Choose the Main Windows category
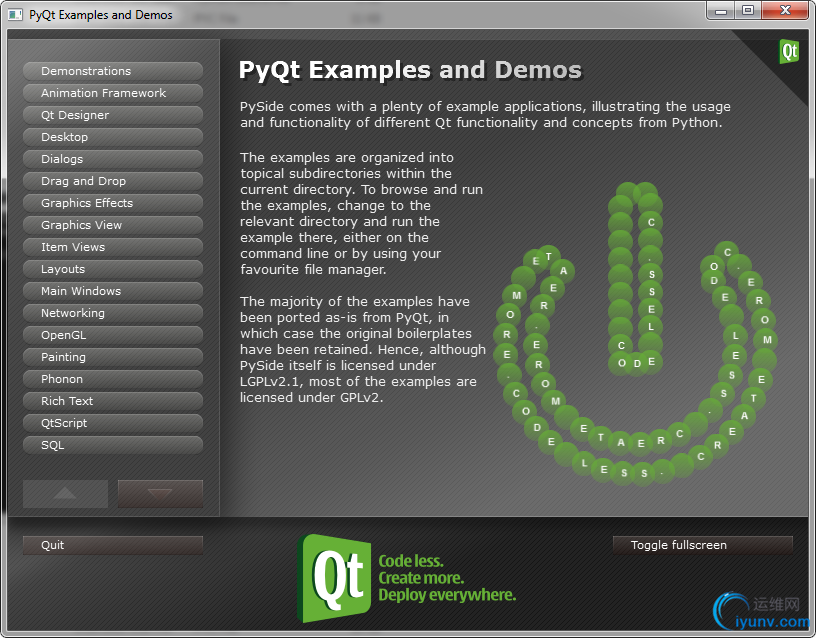 pyautogui.click(x=113, y=291)
